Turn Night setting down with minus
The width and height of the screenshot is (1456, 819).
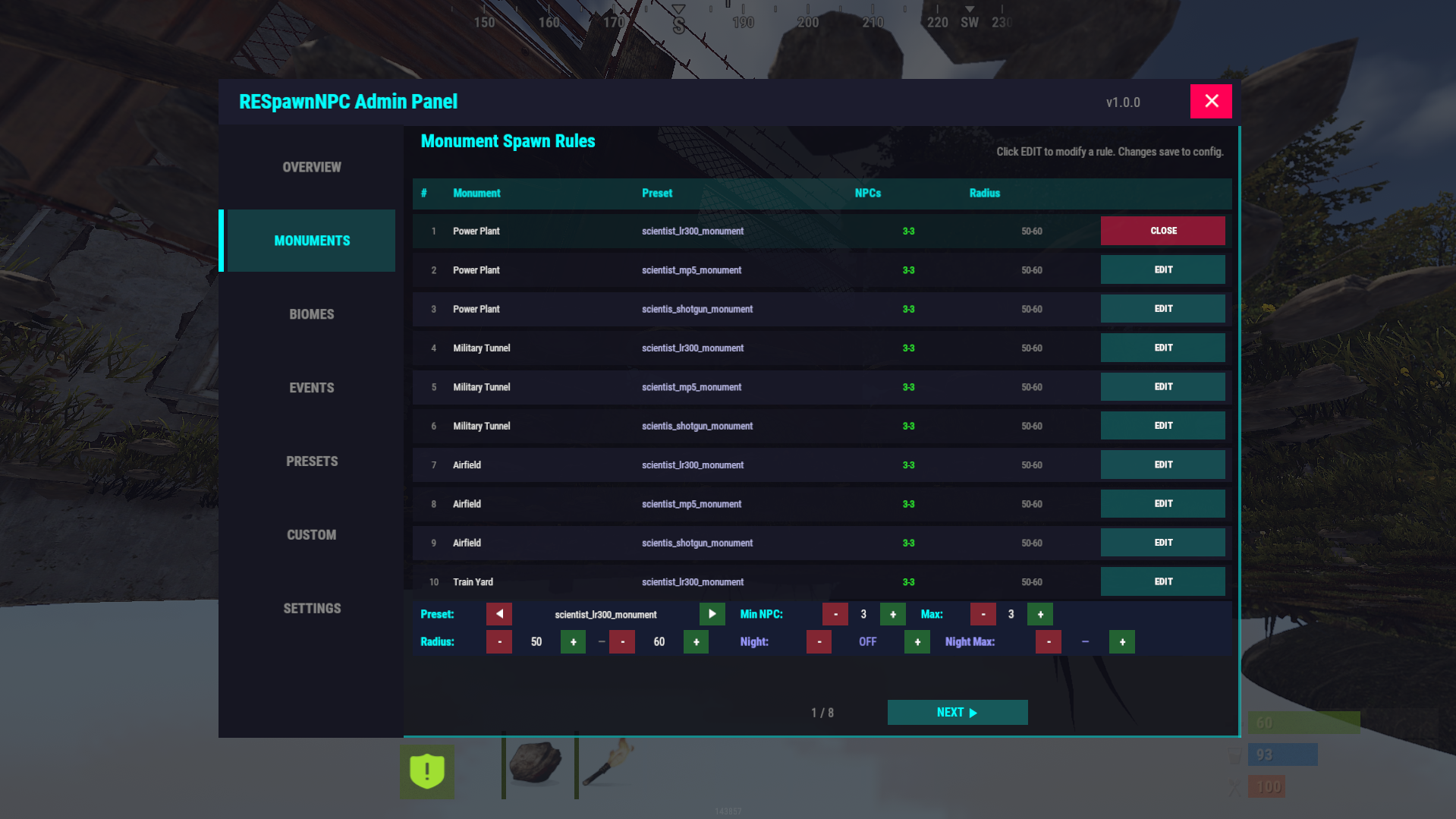pos(819,642)
